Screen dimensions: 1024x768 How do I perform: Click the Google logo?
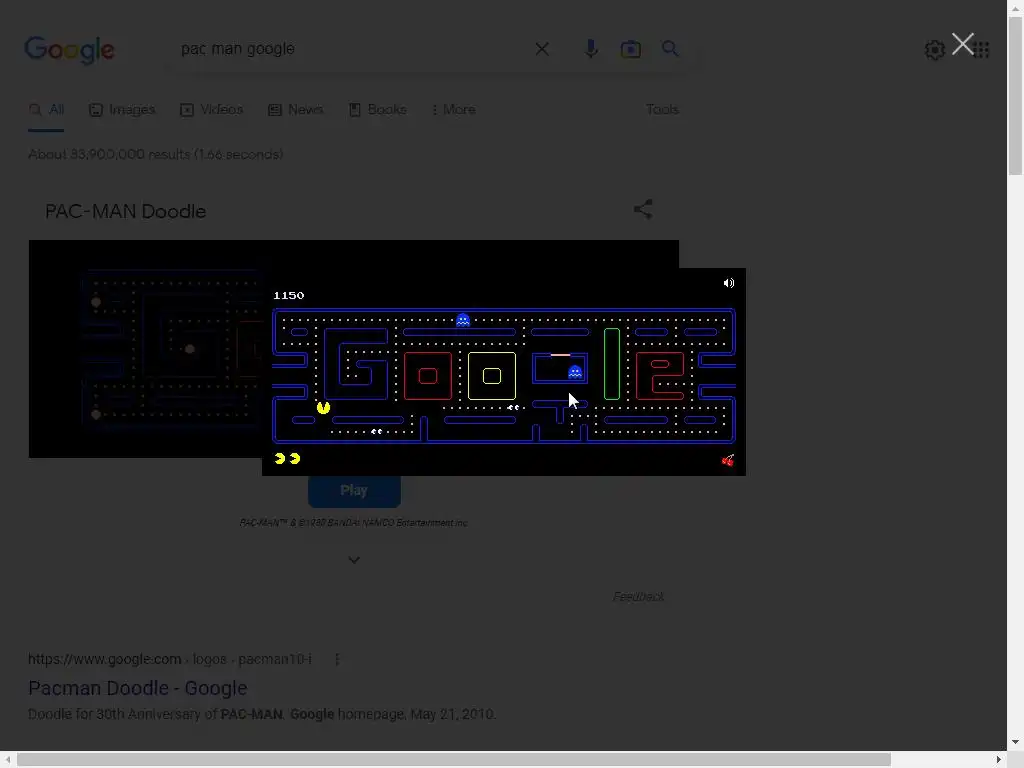[x=69, y=50]
